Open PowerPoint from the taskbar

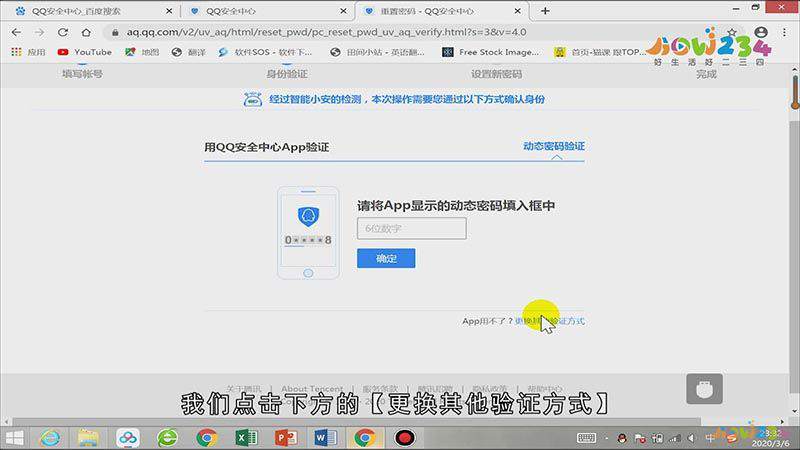click(x=286, y=438)
